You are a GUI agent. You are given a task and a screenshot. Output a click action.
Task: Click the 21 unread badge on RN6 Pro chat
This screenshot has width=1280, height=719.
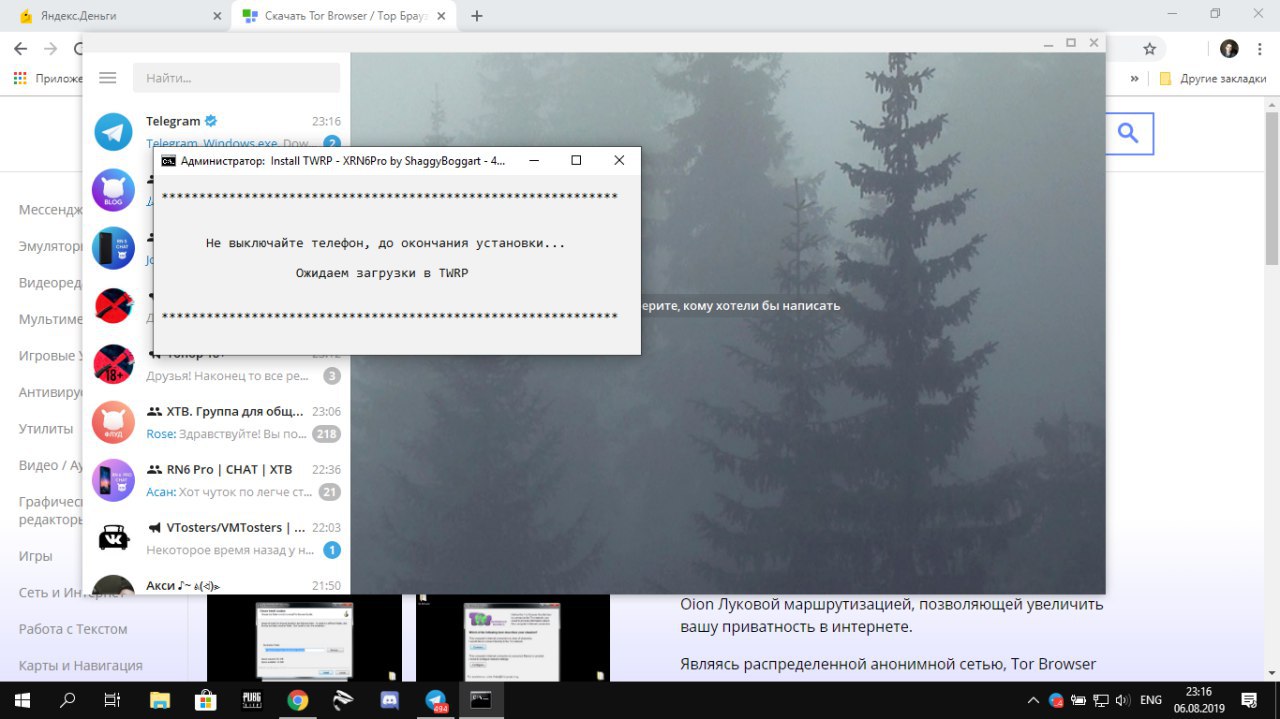pyautogui.click(x=329, y=492)
